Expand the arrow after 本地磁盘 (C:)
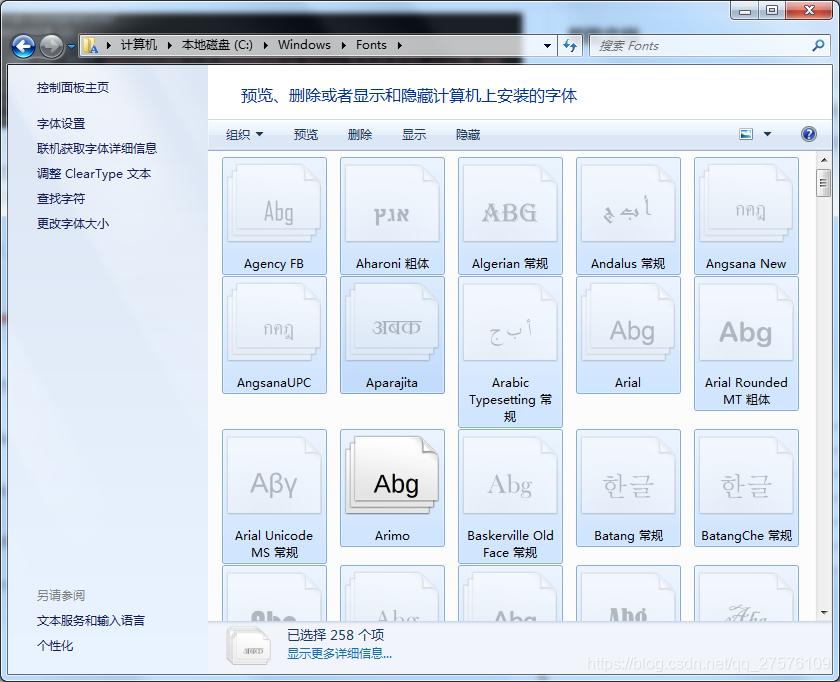Viewport: 840px width, 682px height. click(265, 46)
